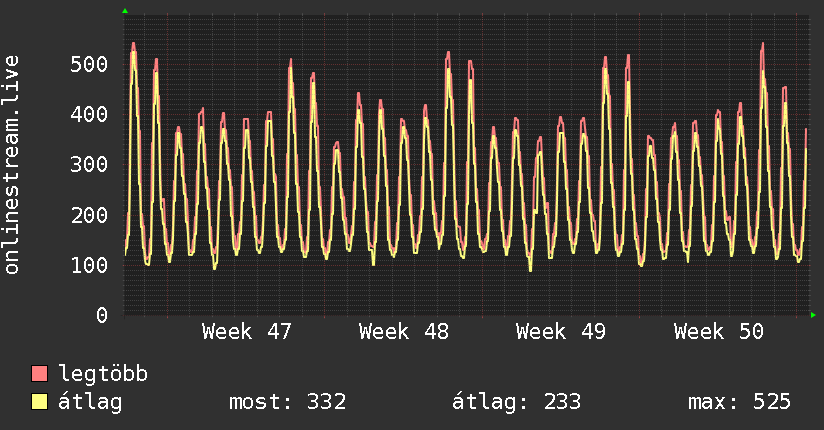Click the 300 y-axis tick label

point(89,165)
